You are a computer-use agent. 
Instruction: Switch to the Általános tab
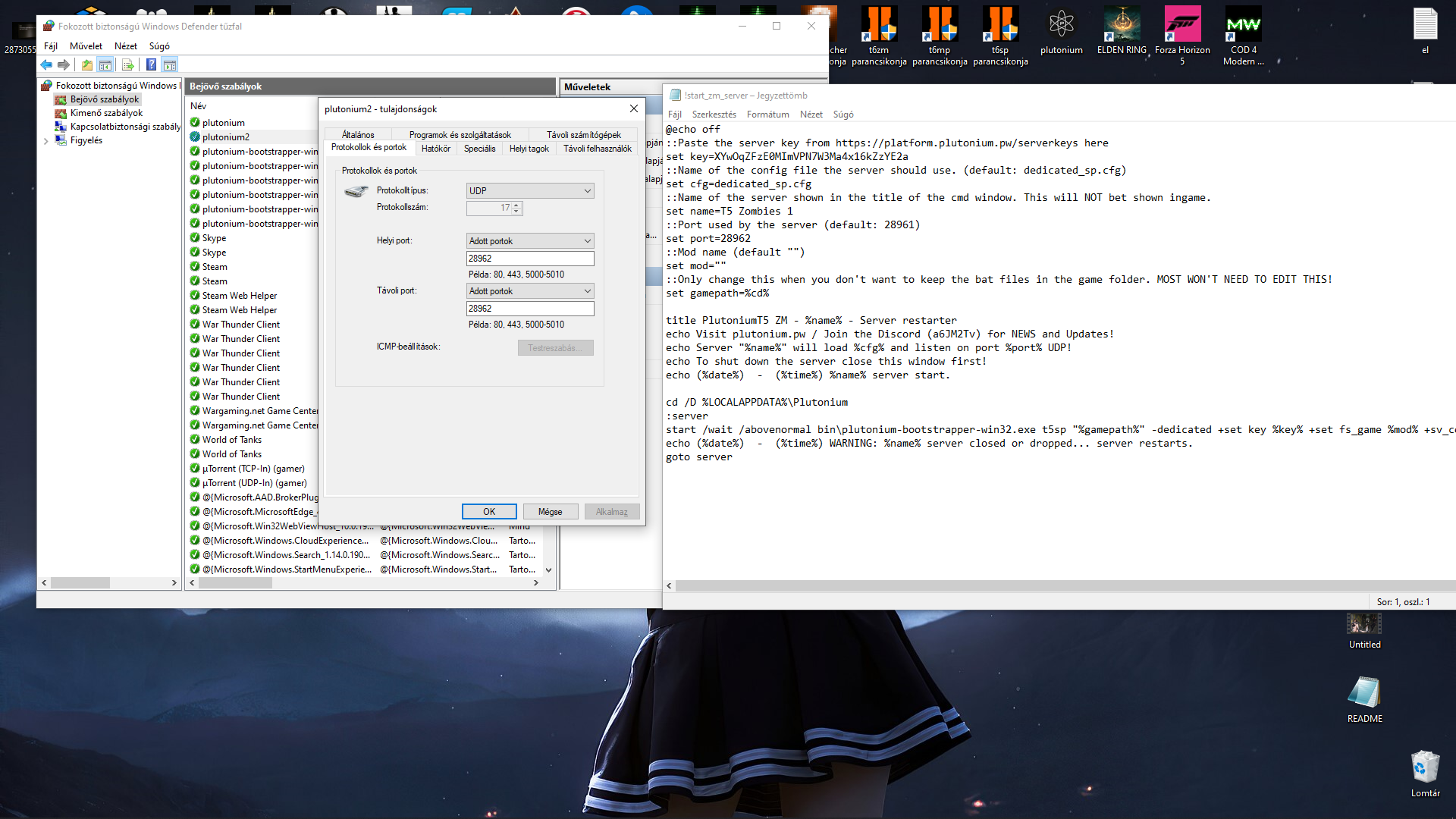coord(358,135)
